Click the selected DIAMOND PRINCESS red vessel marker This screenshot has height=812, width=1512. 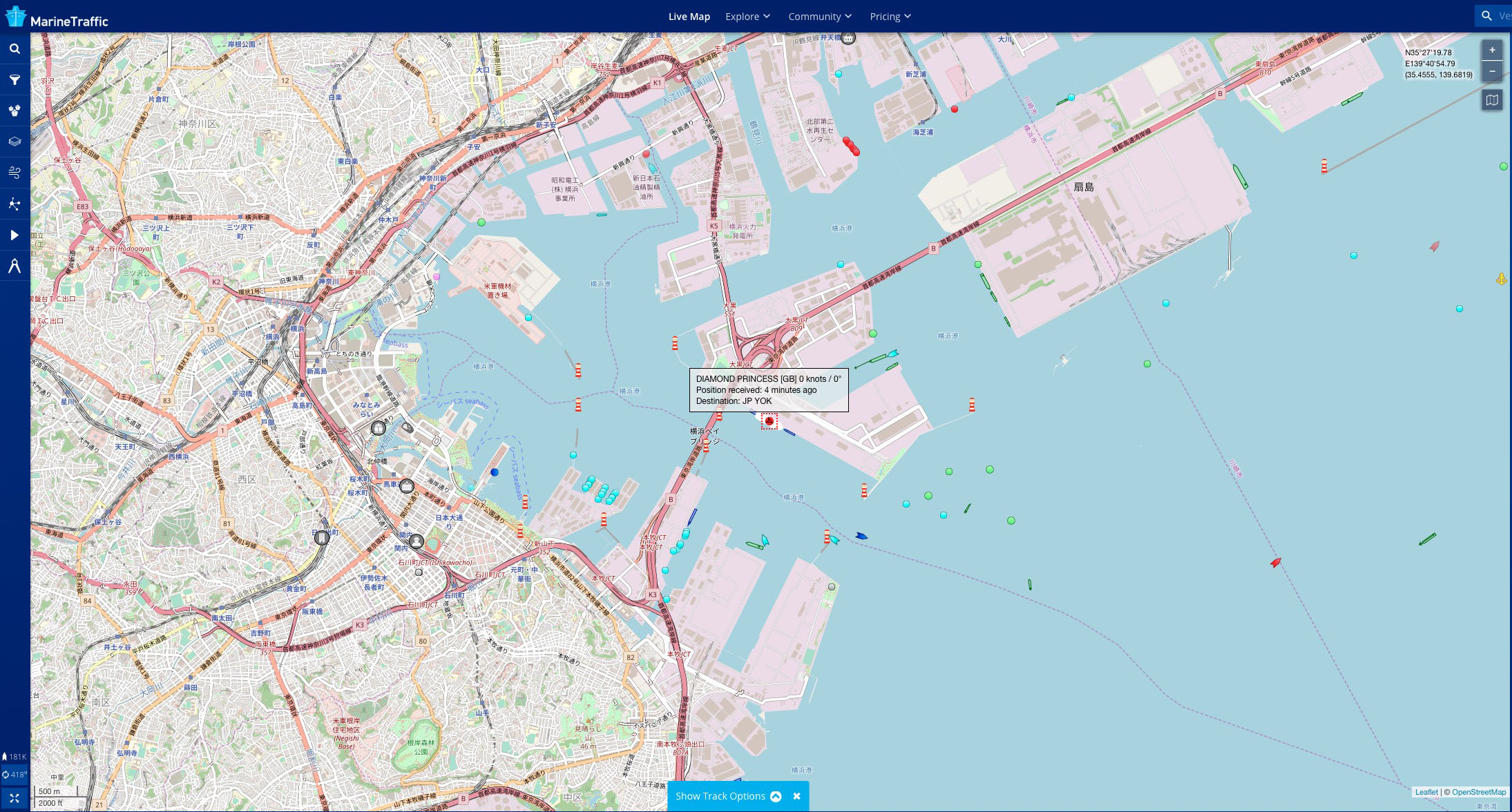tap(769, 421)
